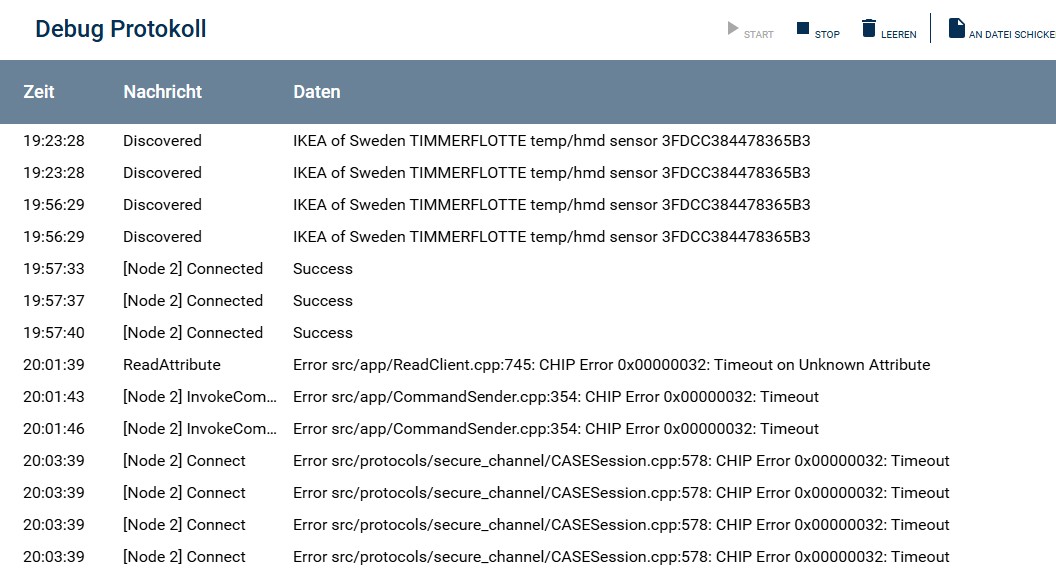Click the InvokeCommand error at 20:01:46
The image size is (1056, 576).
199,429
